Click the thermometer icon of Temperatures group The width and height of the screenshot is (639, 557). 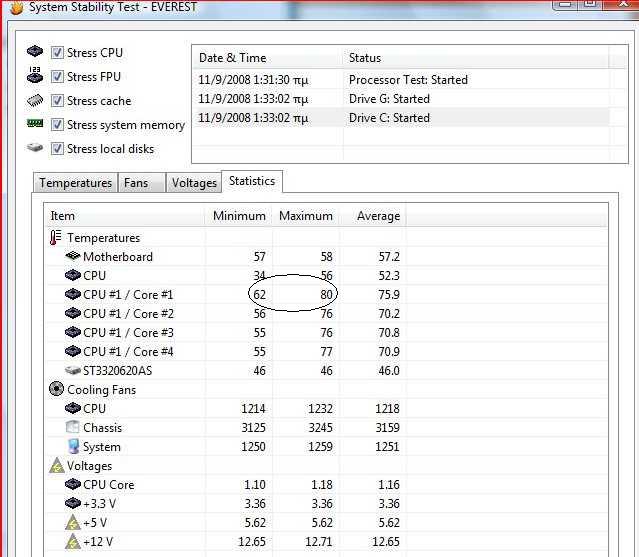pyautogui.click(x=55, y=237)
